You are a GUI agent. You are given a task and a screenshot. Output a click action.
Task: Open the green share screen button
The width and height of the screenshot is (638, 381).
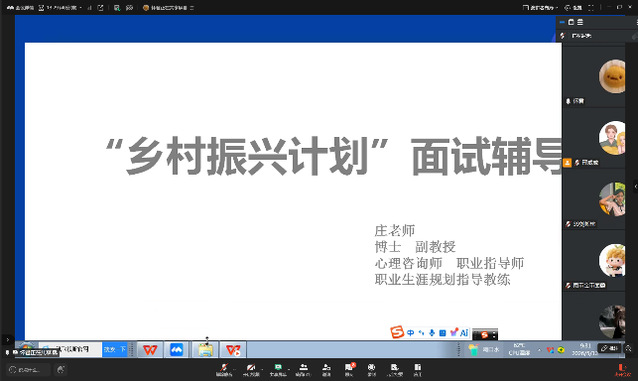tap(278, 370)
